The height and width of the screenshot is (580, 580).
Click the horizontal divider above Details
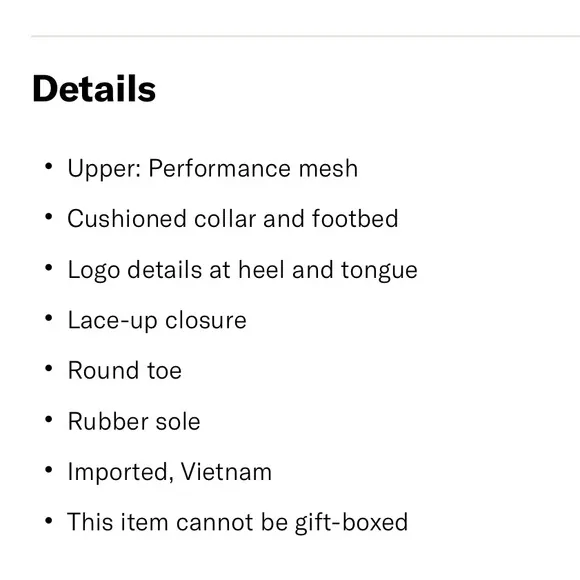coord(306,36)
